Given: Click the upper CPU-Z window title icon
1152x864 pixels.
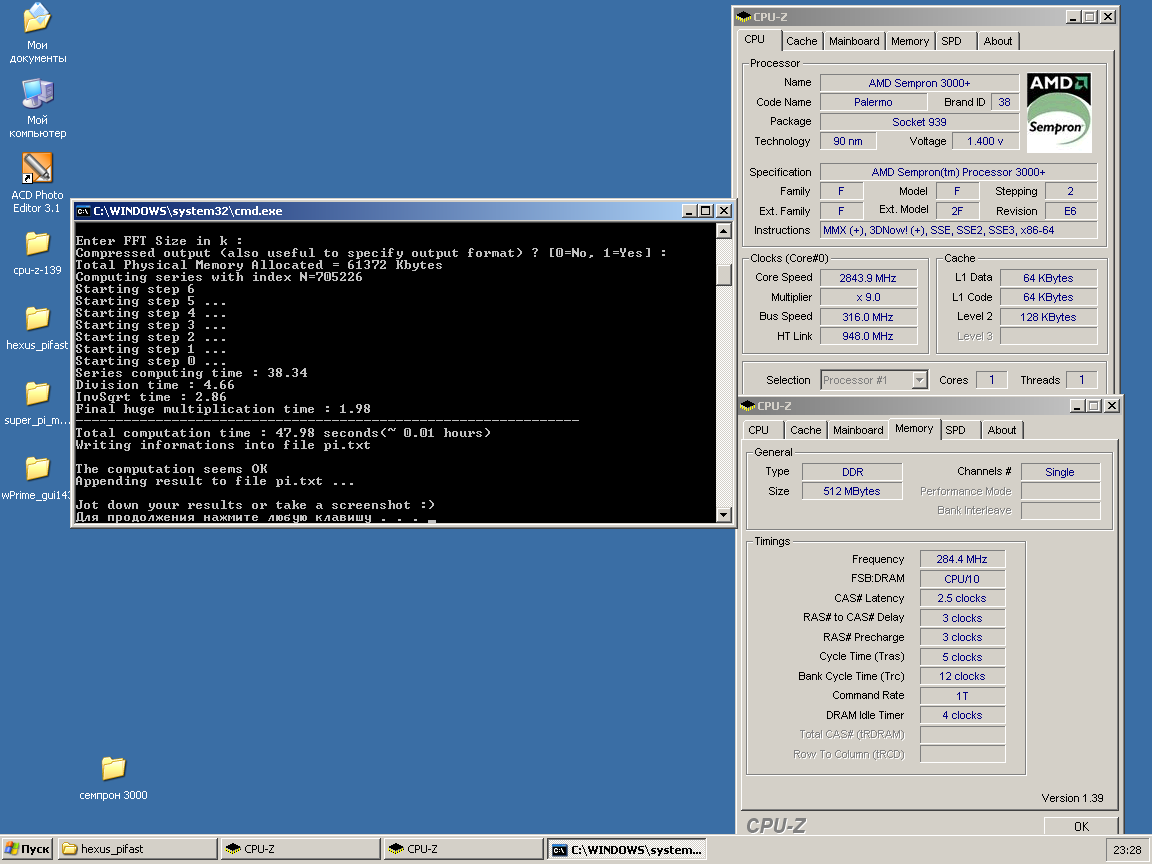Looking at the screenshot, I should coord(744,16).
